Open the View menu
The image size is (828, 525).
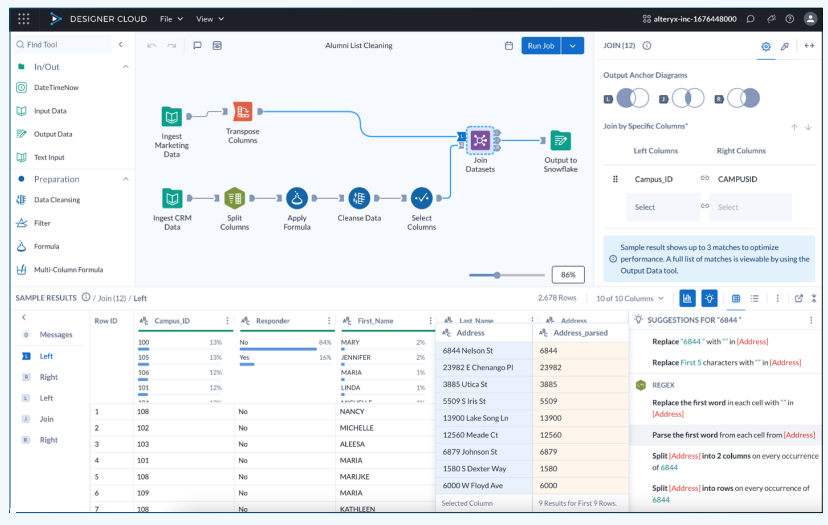click(x=210, y=19)
